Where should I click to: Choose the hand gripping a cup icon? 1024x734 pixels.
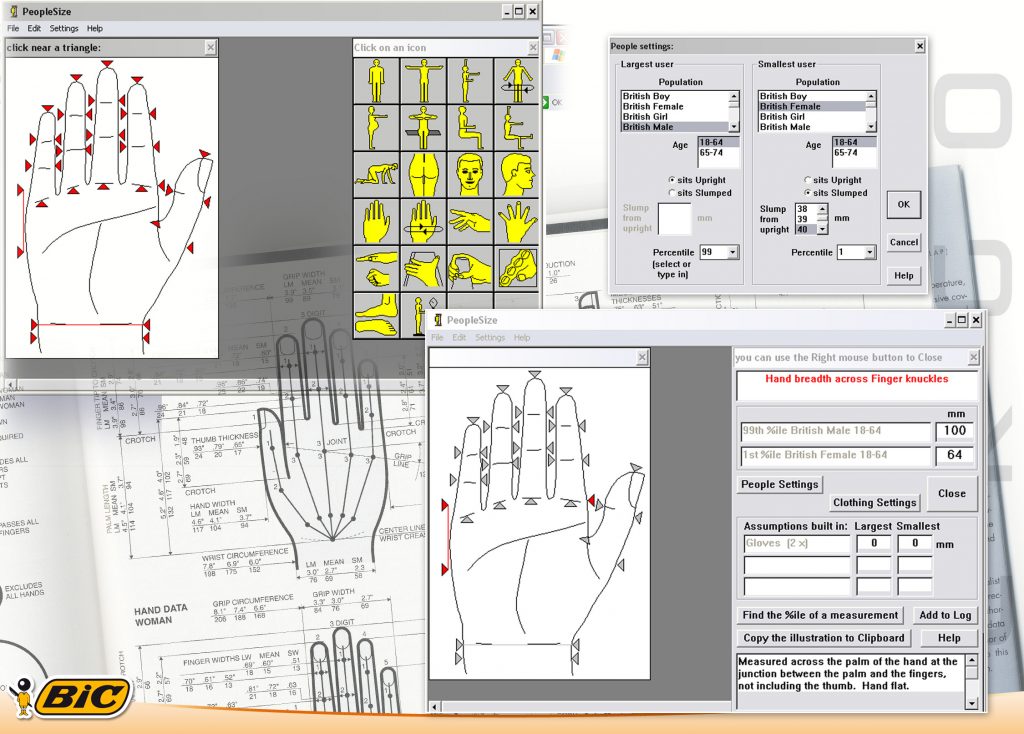423,269
